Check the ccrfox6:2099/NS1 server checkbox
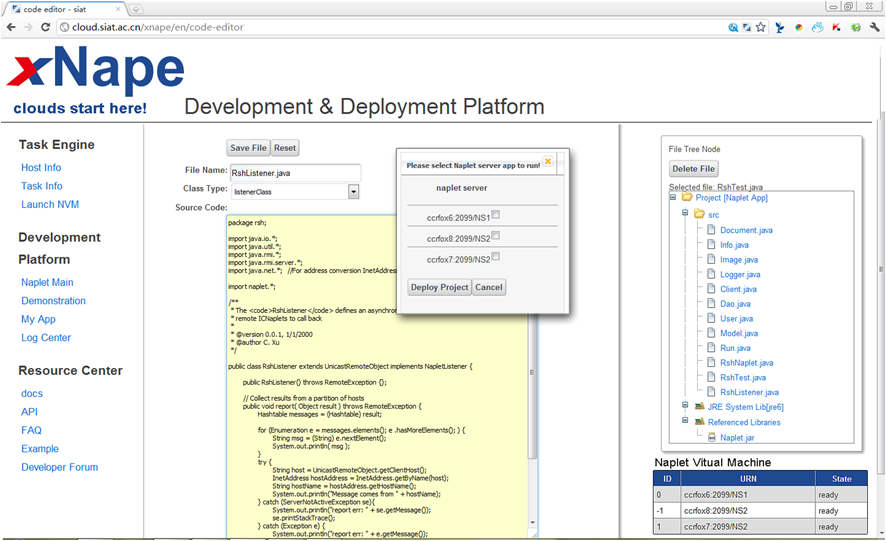The width and height of the screenshot is (886, 541). [x=496, y=215]
